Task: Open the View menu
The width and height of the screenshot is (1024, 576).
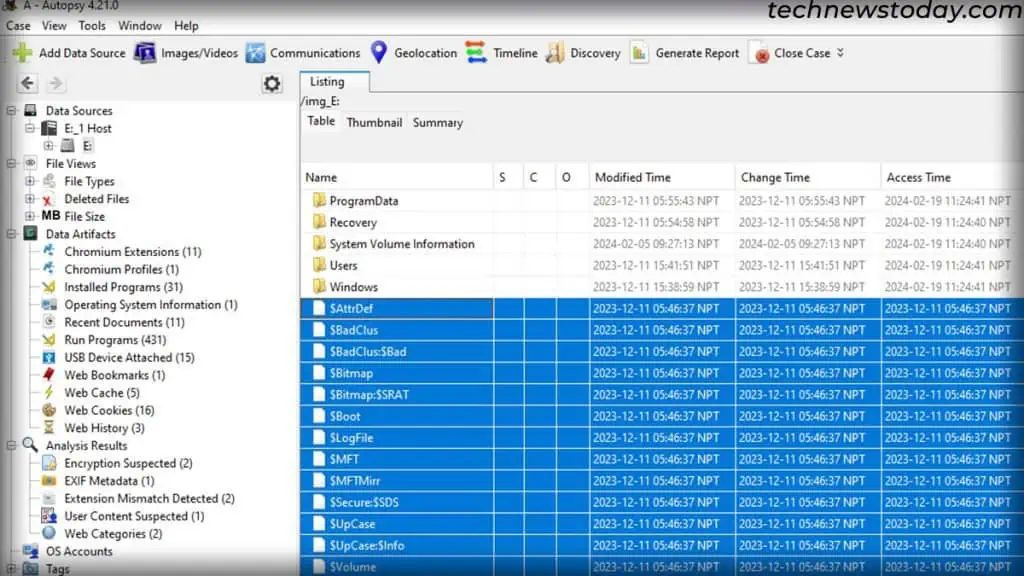Action: pos(54,25)
